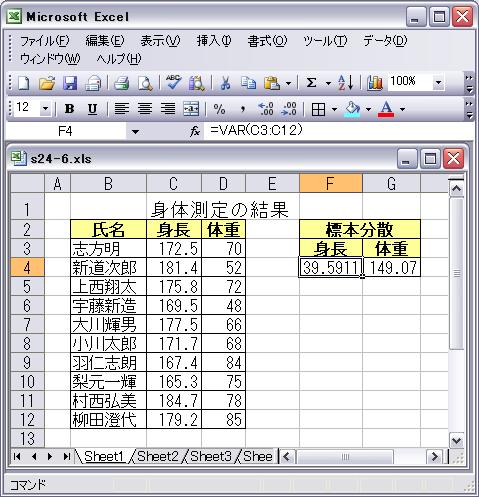The width and height of the screenshot is (479, 497).
Task: Run the spell check ABC icon
Action: pyautogui.click(x=173, y=83)
